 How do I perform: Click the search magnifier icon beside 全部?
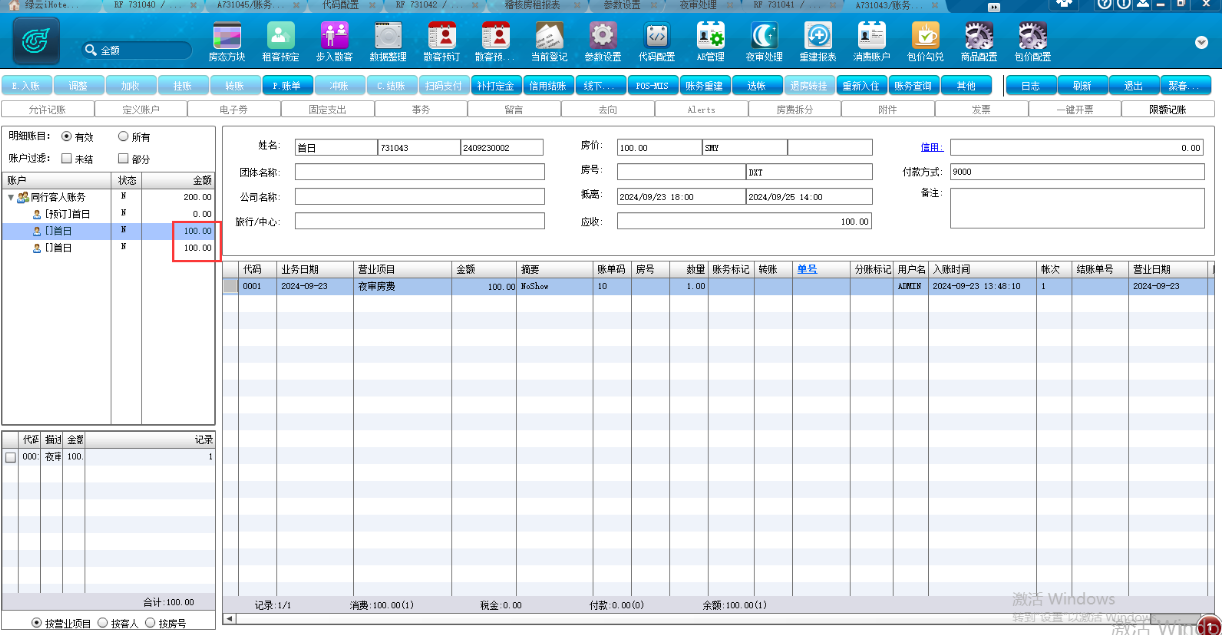(x=90, y=50)
